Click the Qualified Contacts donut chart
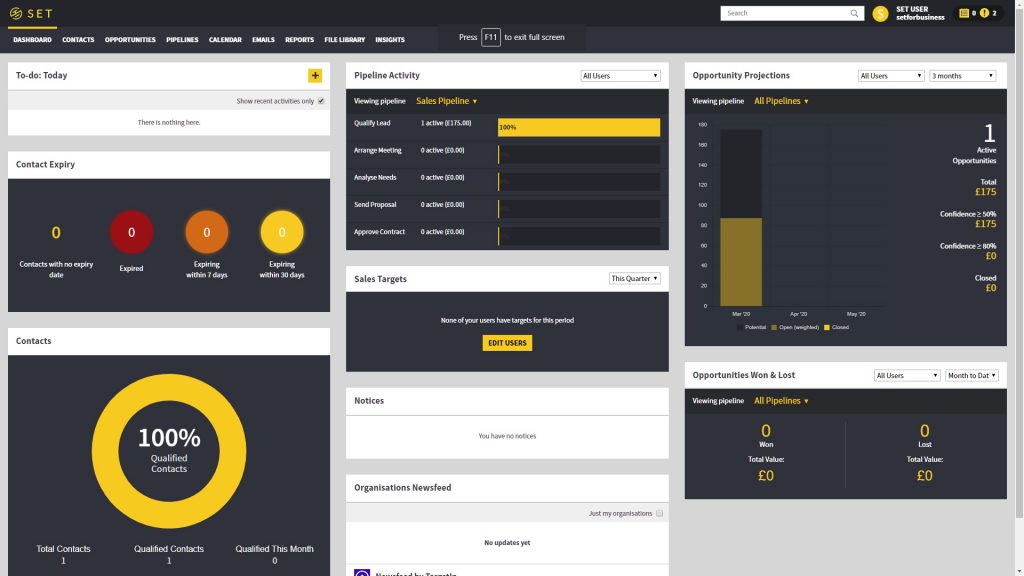Viewport: 1024px width, 576px height. click(169, 451)
